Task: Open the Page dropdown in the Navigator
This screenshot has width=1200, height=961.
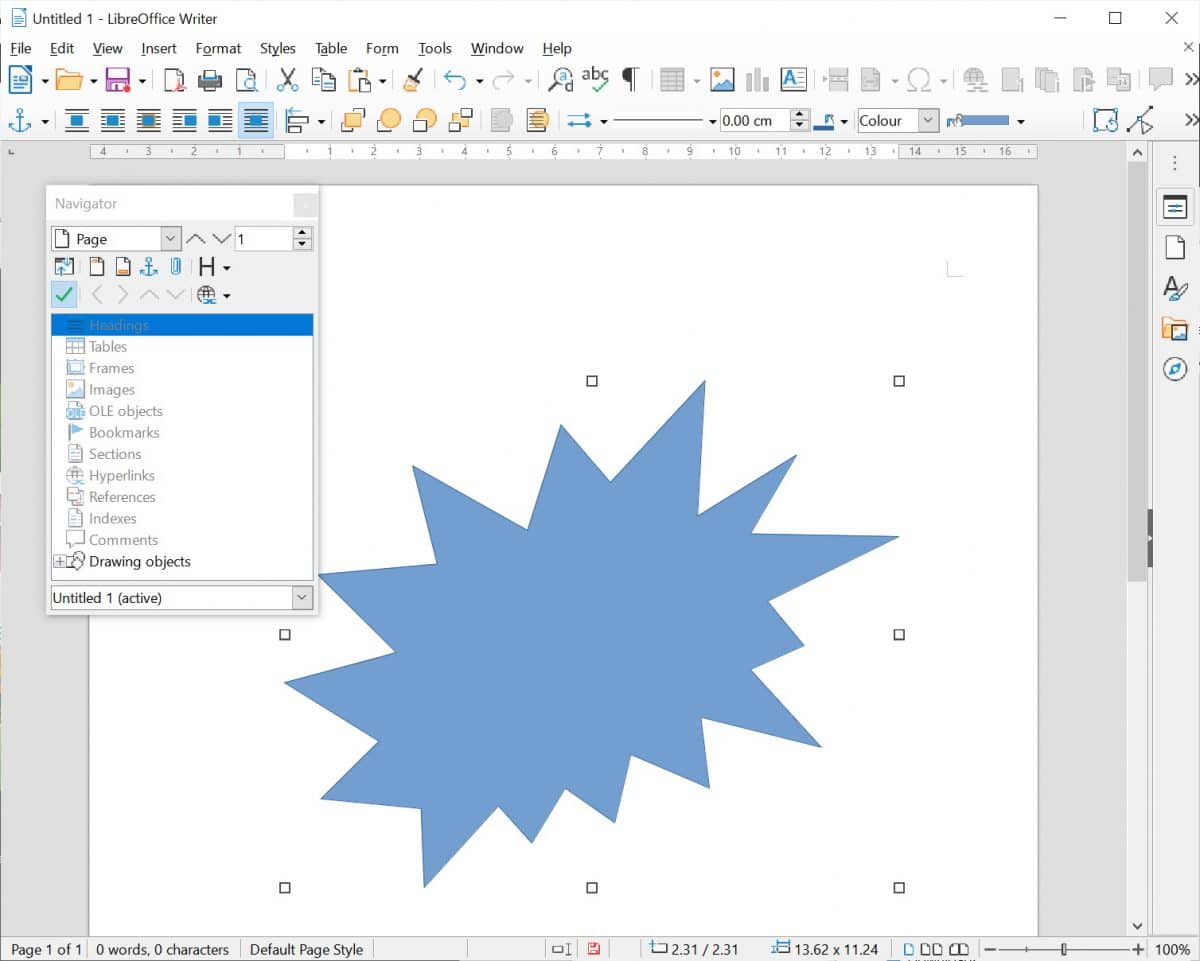Action: coord(169,238)
